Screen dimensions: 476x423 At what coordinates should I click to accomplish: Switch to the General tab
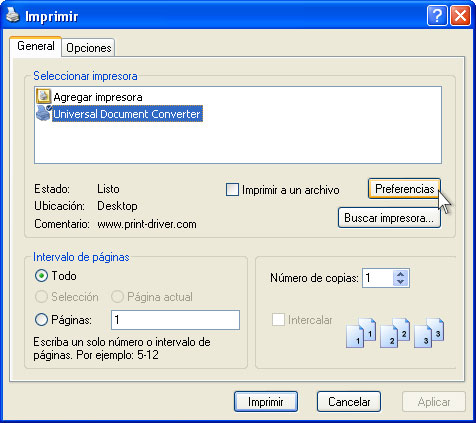[36, 46]
